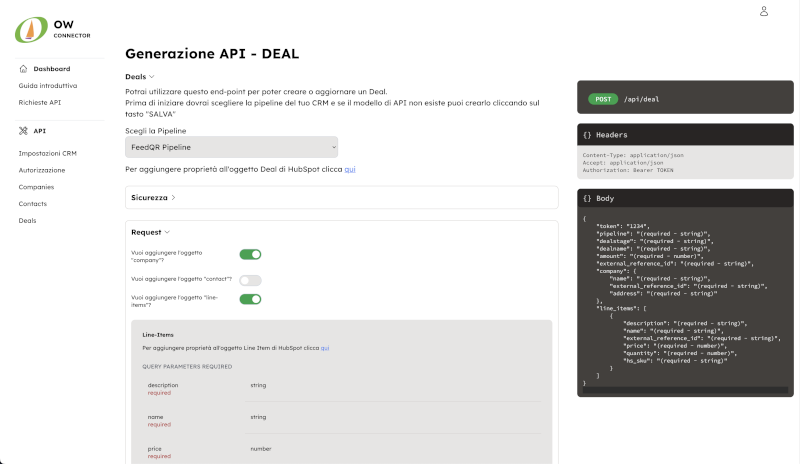Open the user profile icon

pos(764,11)
